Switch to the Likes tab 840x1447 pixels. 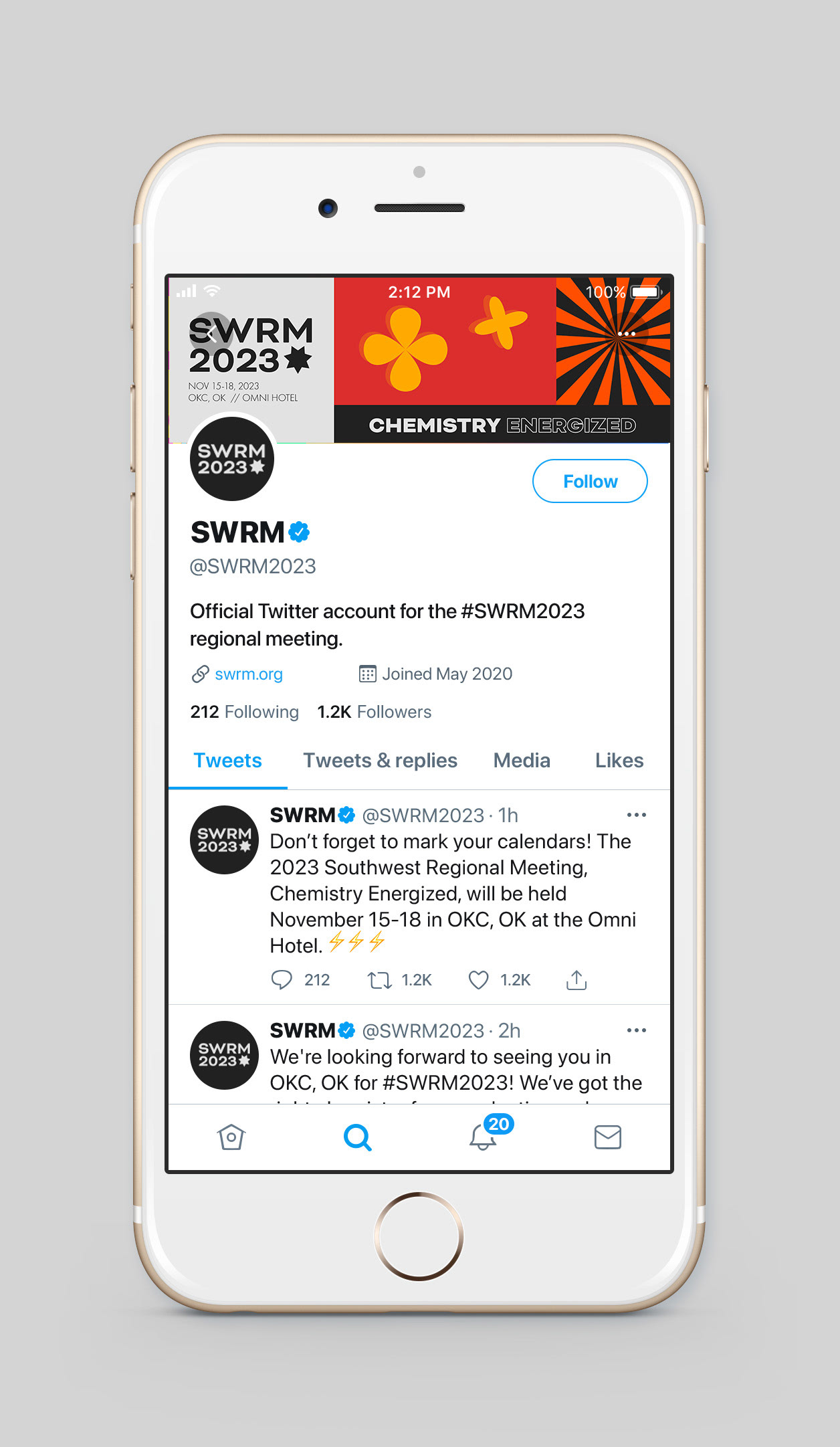[619, 761]
